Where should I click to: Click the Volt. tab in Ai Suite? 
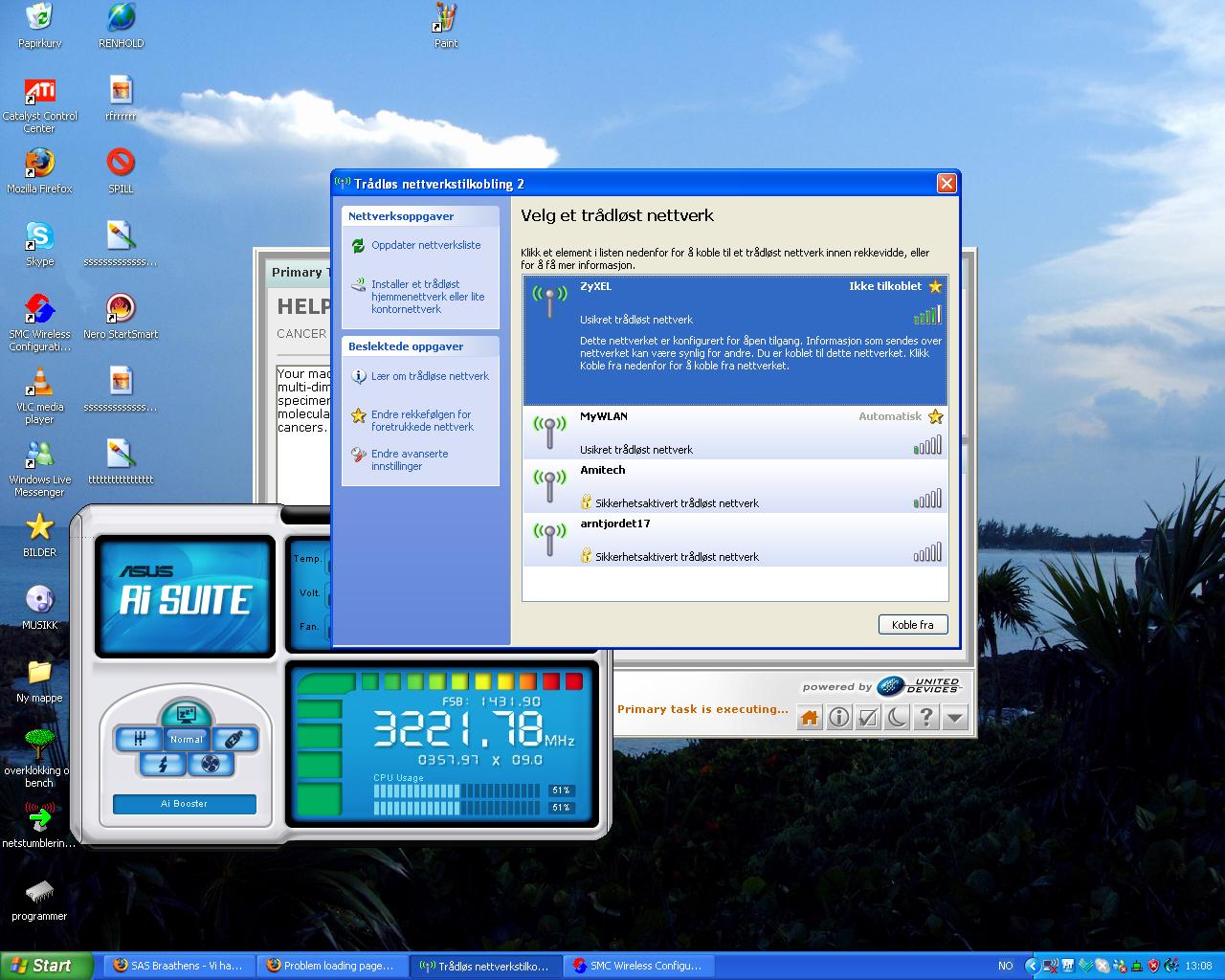[308, 593]
